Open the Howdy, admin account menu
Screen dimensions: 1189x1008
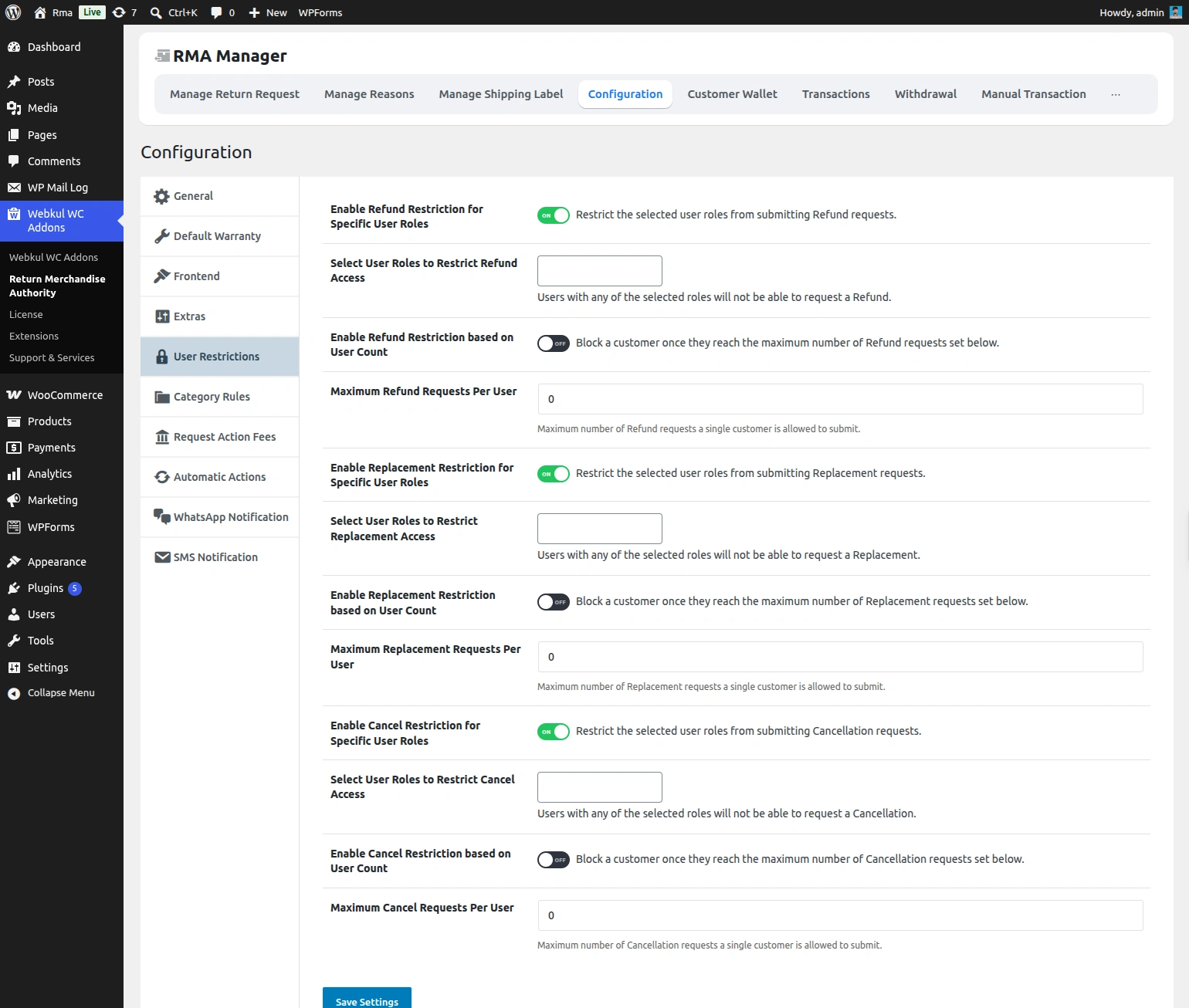point(1140,12)
